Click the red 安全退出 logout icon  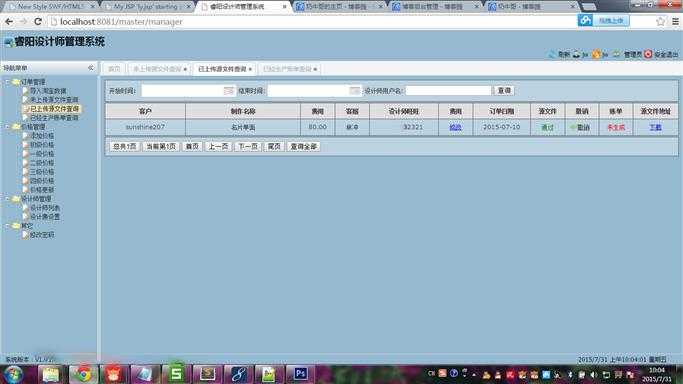click(x=648, y=54)
